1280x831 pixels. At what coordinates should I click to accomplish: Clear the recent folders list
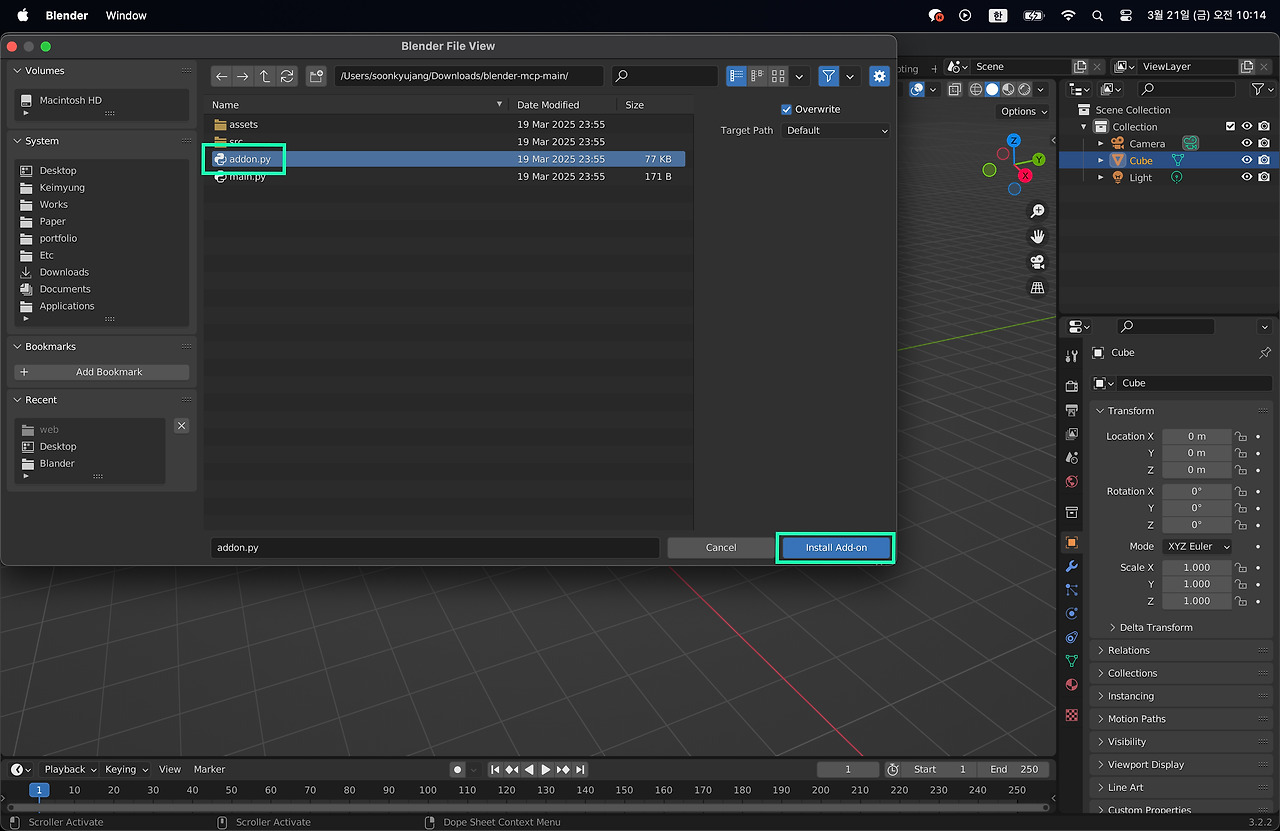(181, 426)
